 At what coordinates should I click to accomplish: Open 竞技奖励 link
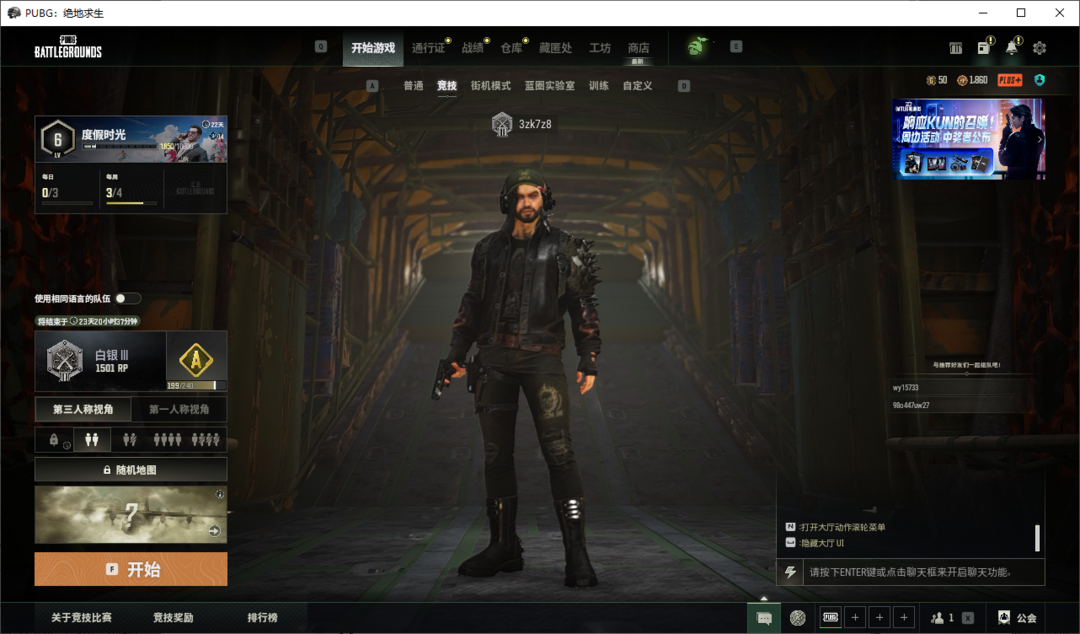tap(173, 617)
